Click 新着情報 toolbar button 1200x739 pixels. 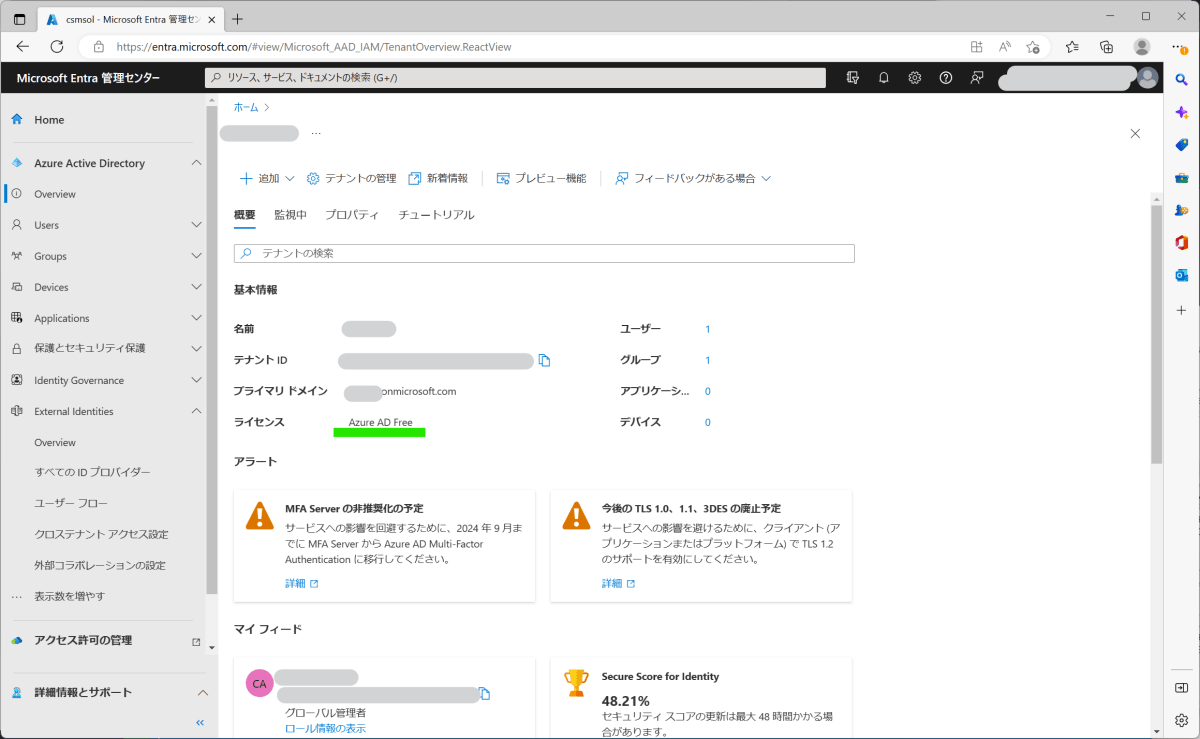click(438, 178)
